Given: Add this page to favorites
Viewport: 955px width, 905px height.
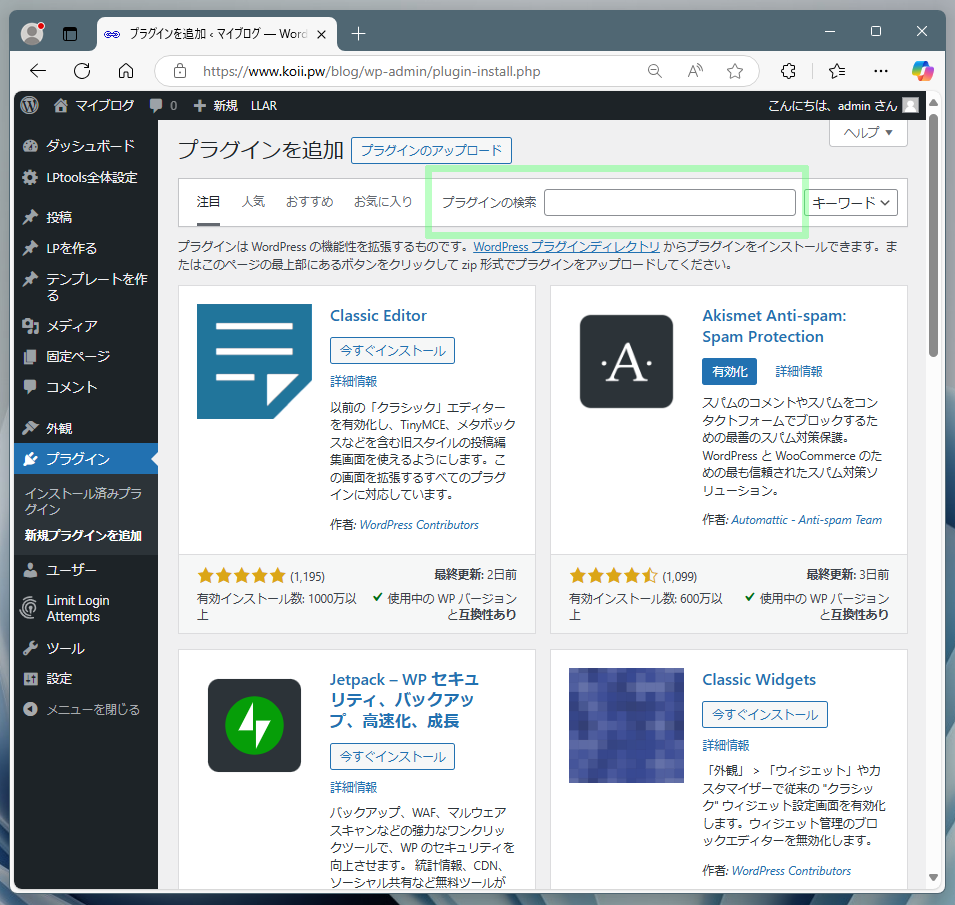Looking at the screenshot, I should coord(735,71).
